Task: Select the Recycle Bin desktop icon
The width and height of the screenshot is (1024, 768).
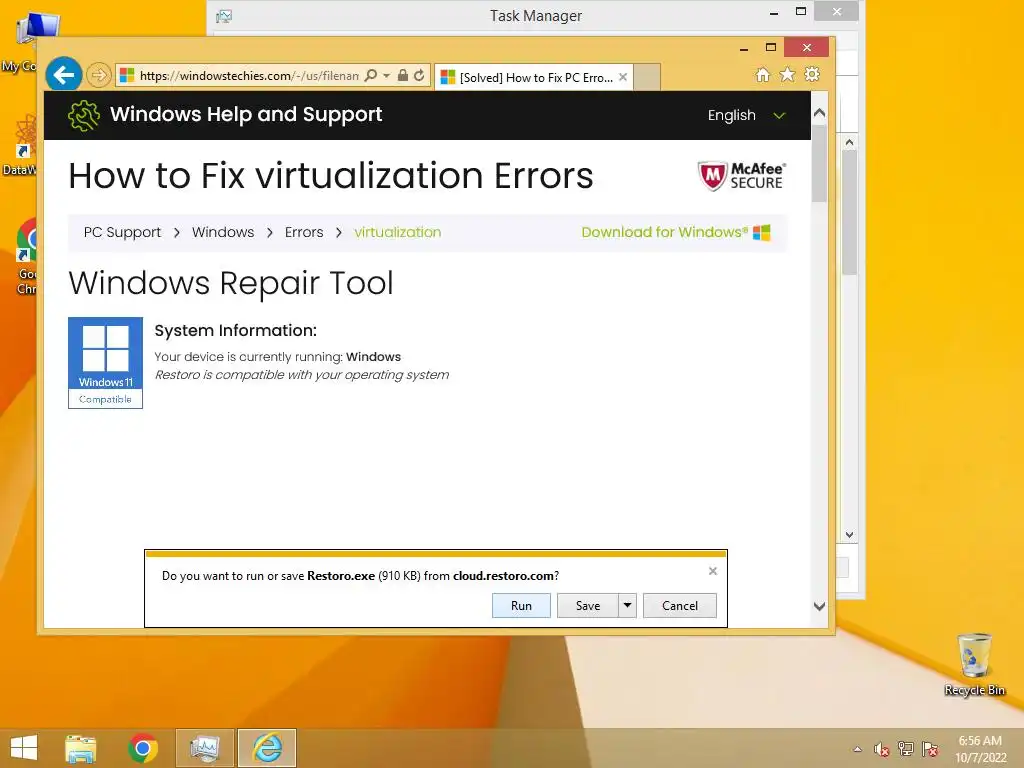Action: 974,665
